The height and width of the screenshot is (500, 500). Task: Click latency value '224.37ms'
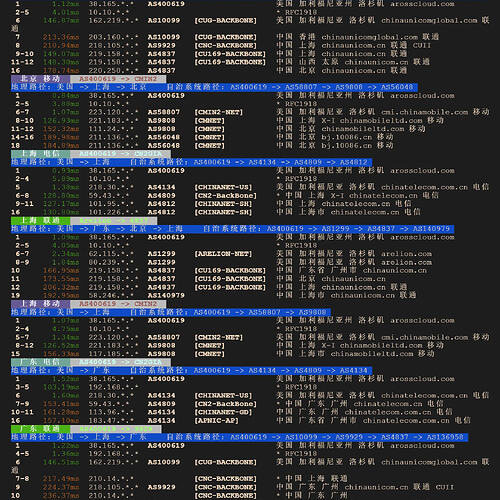click(x=61, y=487)
